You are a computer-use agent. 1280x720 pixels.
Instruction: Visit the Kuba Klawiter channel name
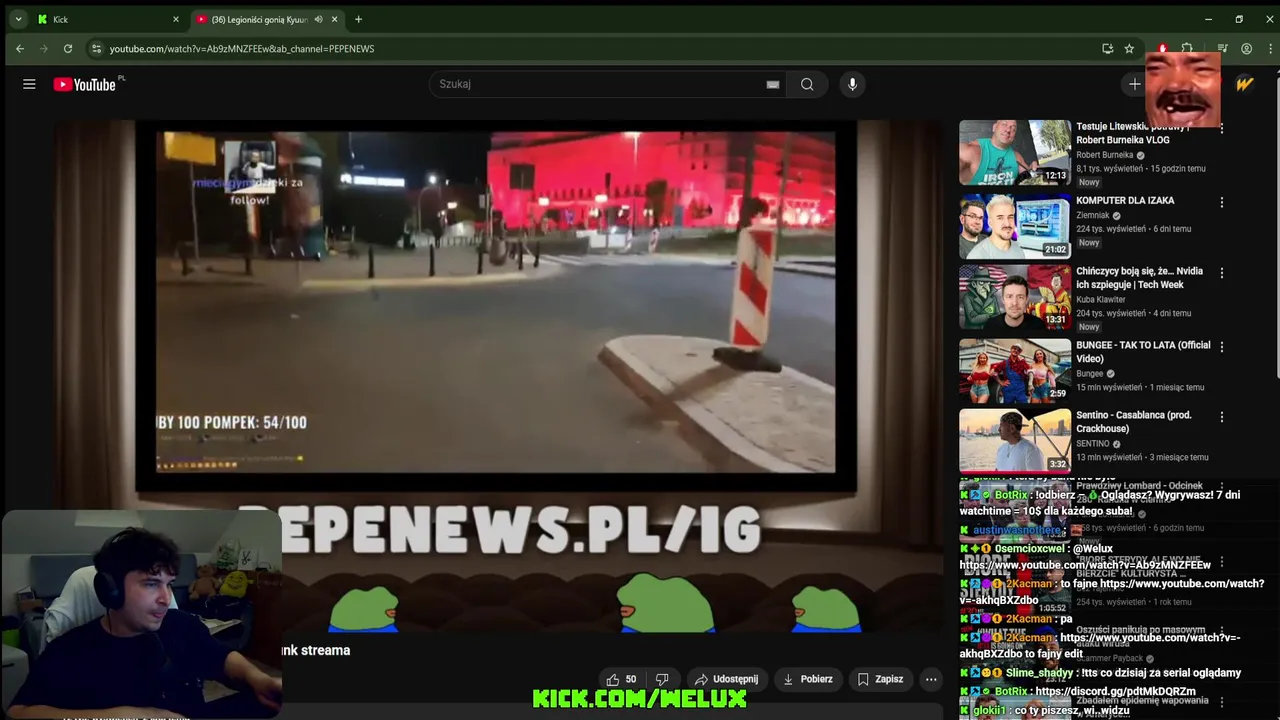[x=1101, y=299]
